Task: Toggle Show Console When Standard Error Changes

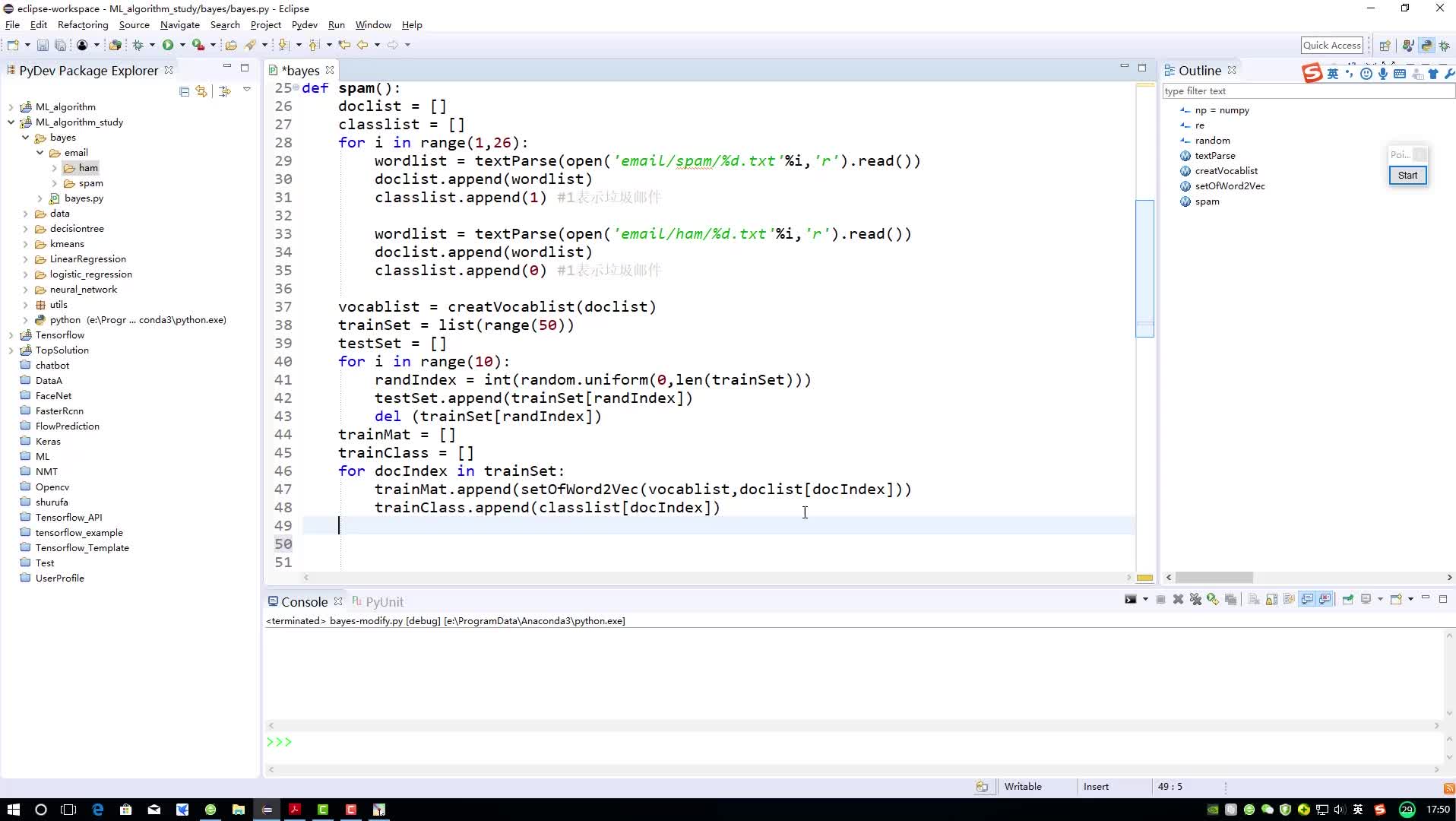Action: (1325, 600)
